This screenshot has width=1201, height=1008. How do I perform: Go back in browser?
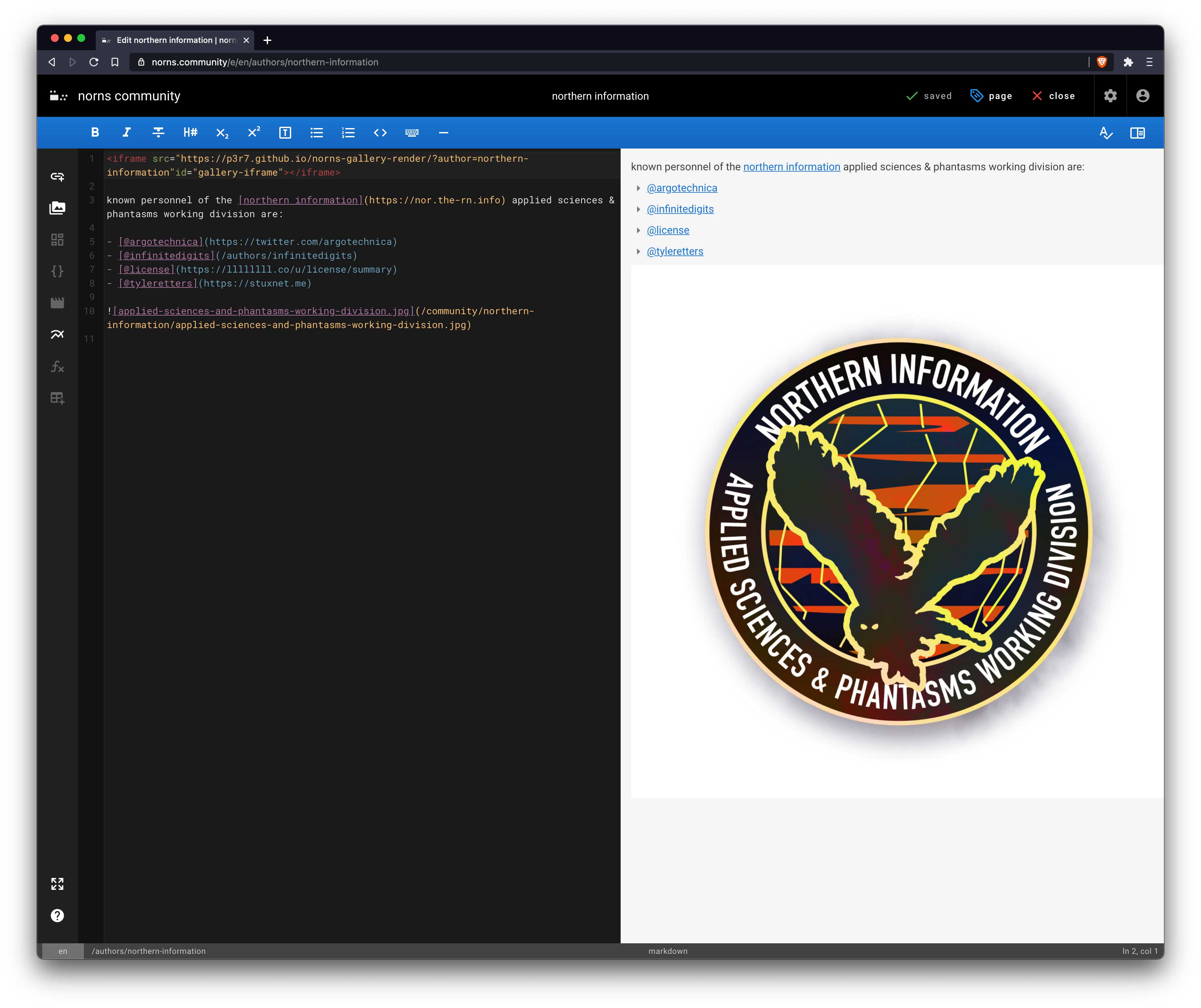[x=52, y=62]
